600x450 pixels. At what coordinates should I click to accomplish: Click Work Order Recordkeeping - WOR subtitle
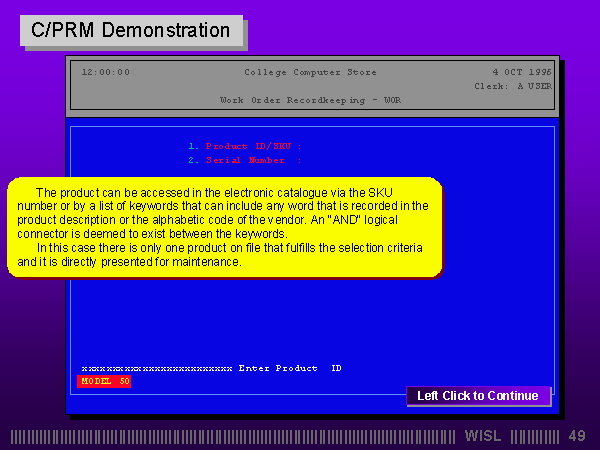310,100
